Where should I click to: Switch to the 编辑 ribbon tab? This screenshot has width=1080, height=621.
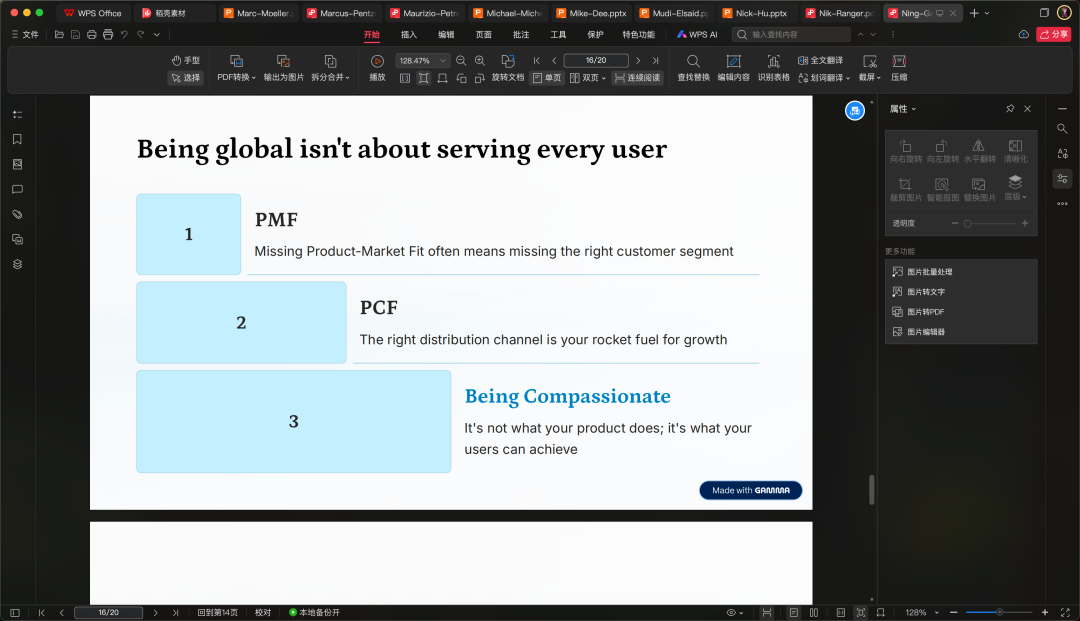pyautogui.click(x=446, y=34)
